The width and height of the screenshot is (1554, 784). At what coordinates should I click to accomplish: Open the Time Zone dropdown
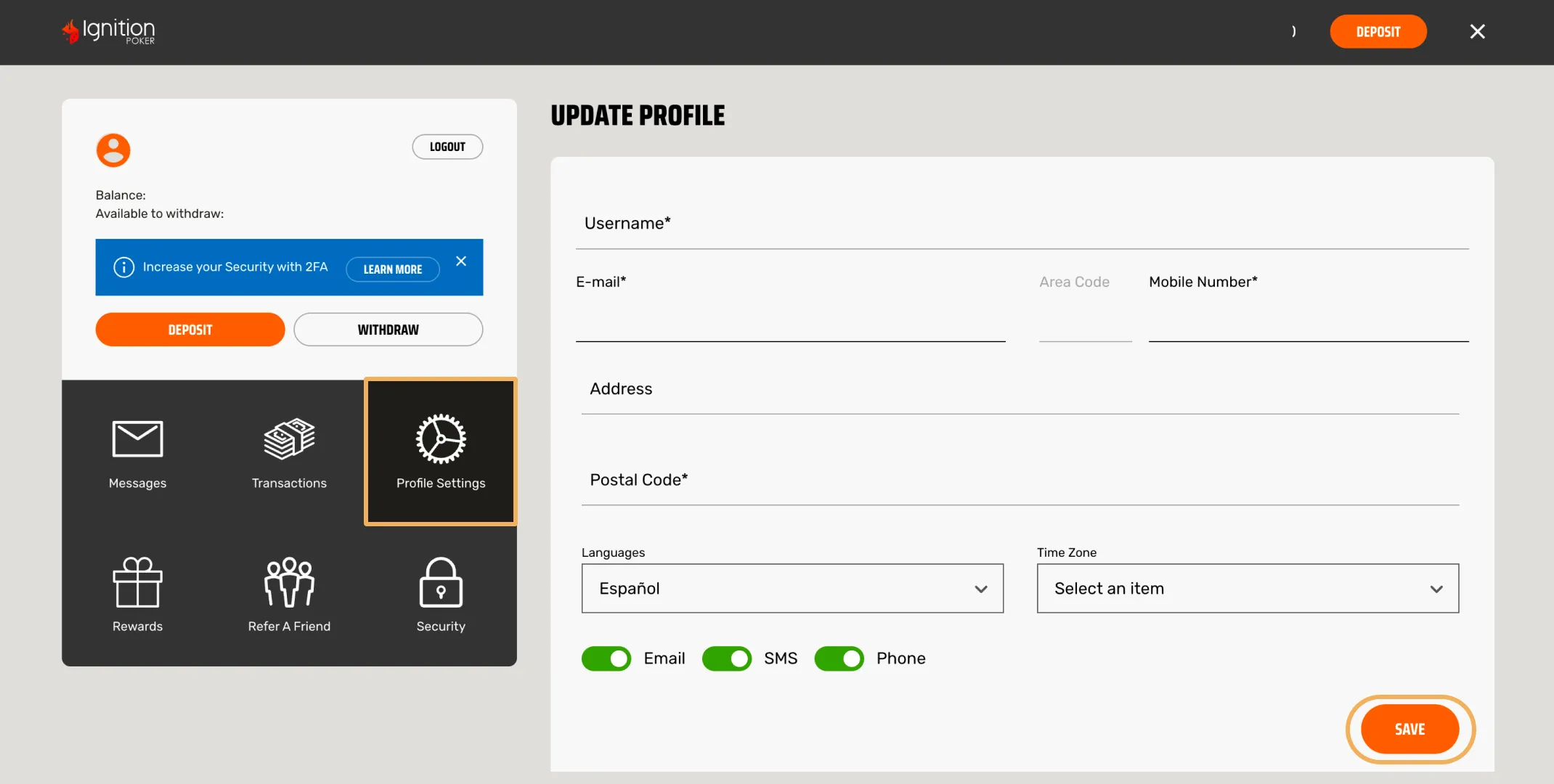pyautogui.click(x=1248, y=589)
